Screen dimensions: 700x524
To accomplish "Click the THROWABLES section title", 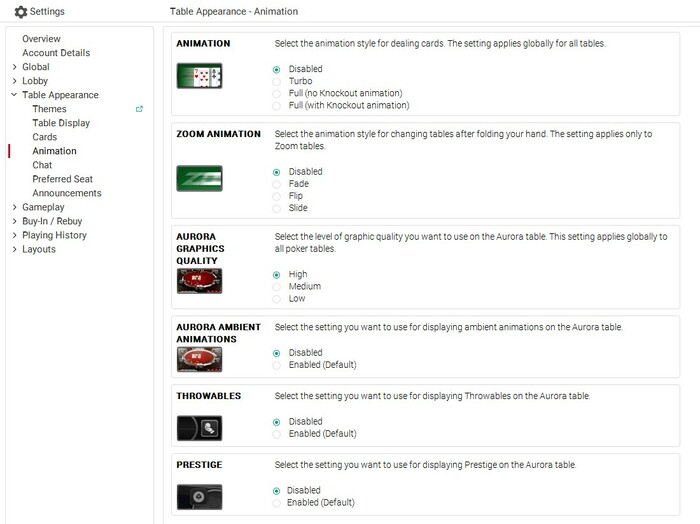I will [x=208, y=396].
